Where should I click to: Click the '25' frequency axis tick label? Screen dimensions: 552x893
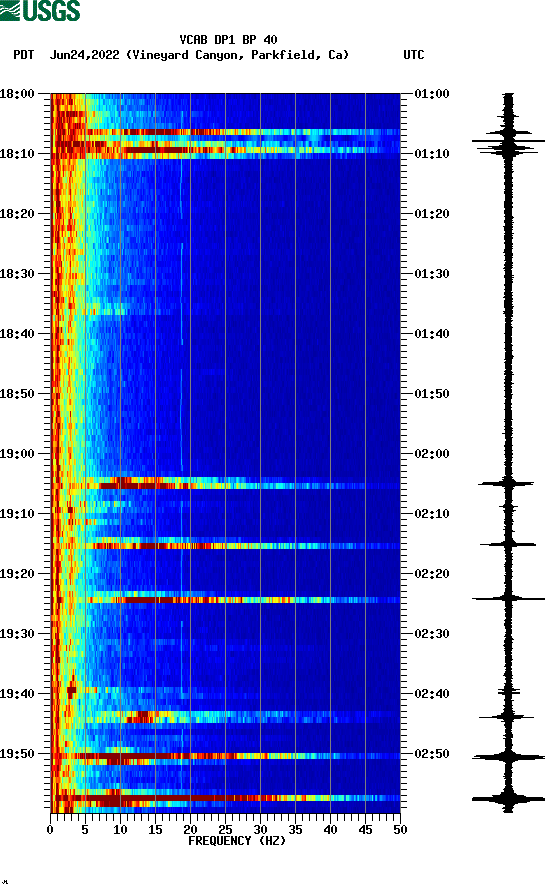point(226,830)
